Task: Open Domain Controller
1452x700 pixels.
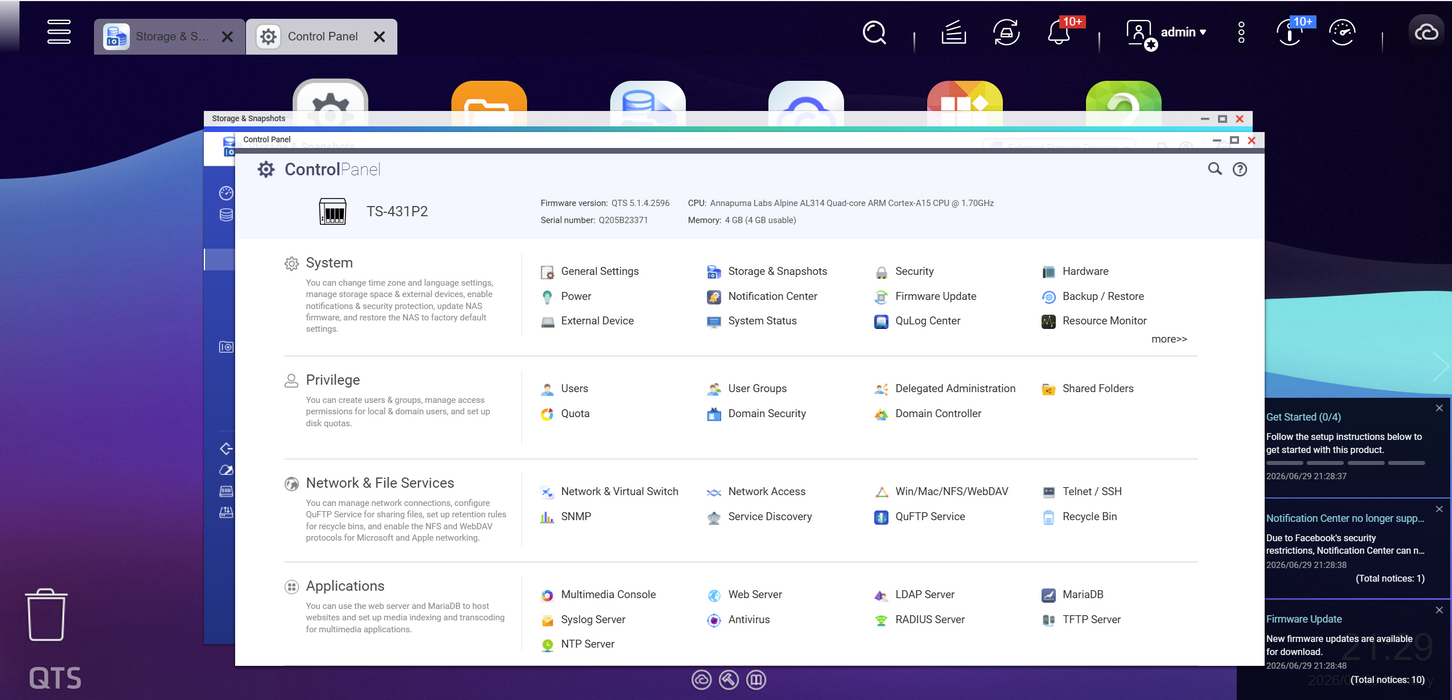Action: coord(928,413)
